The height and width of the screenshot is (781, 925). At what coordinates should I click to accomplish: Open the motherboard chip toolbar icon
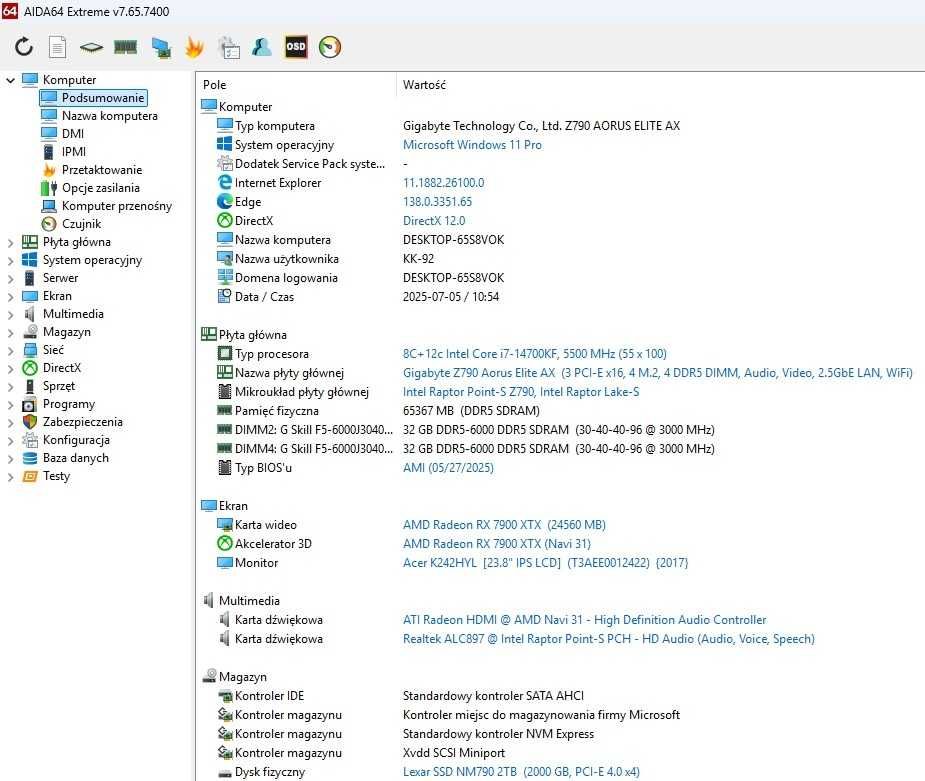point(91,47)
